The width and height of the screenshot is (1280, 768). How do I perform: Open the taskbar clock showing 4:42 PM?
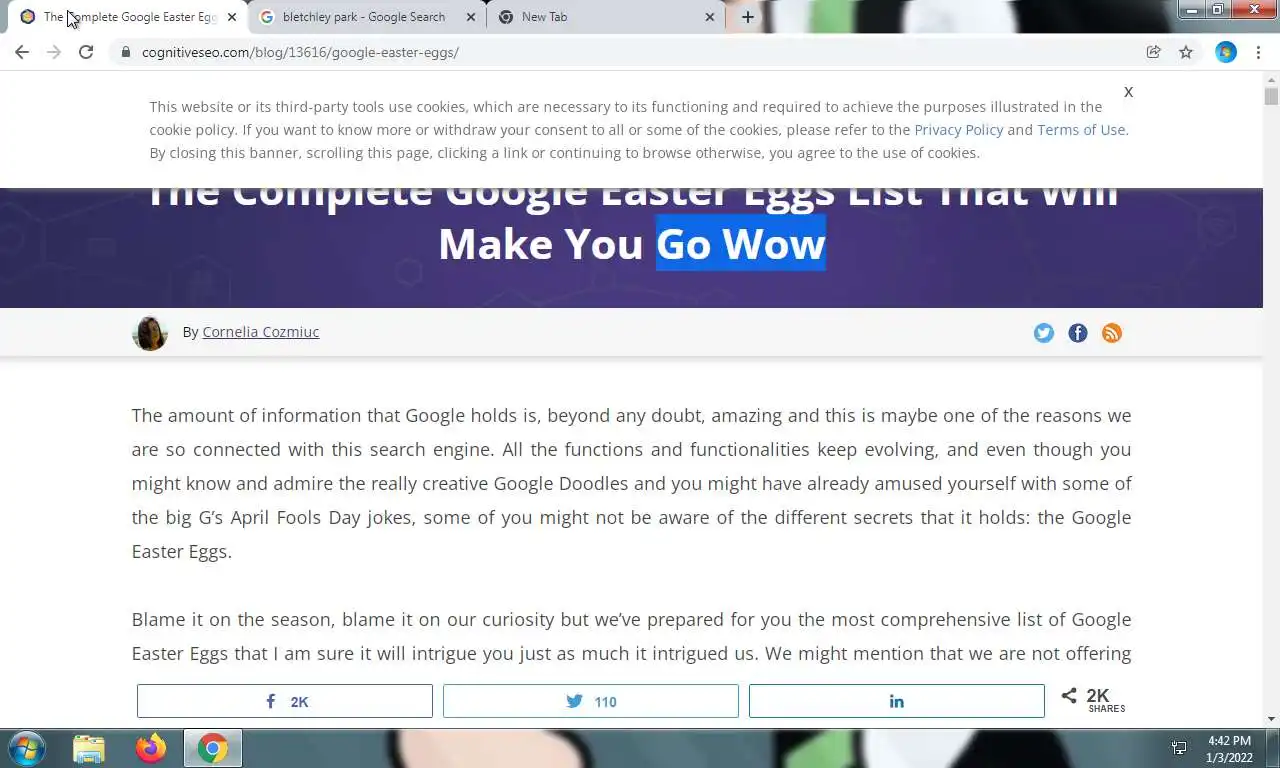coord(1229,749)
